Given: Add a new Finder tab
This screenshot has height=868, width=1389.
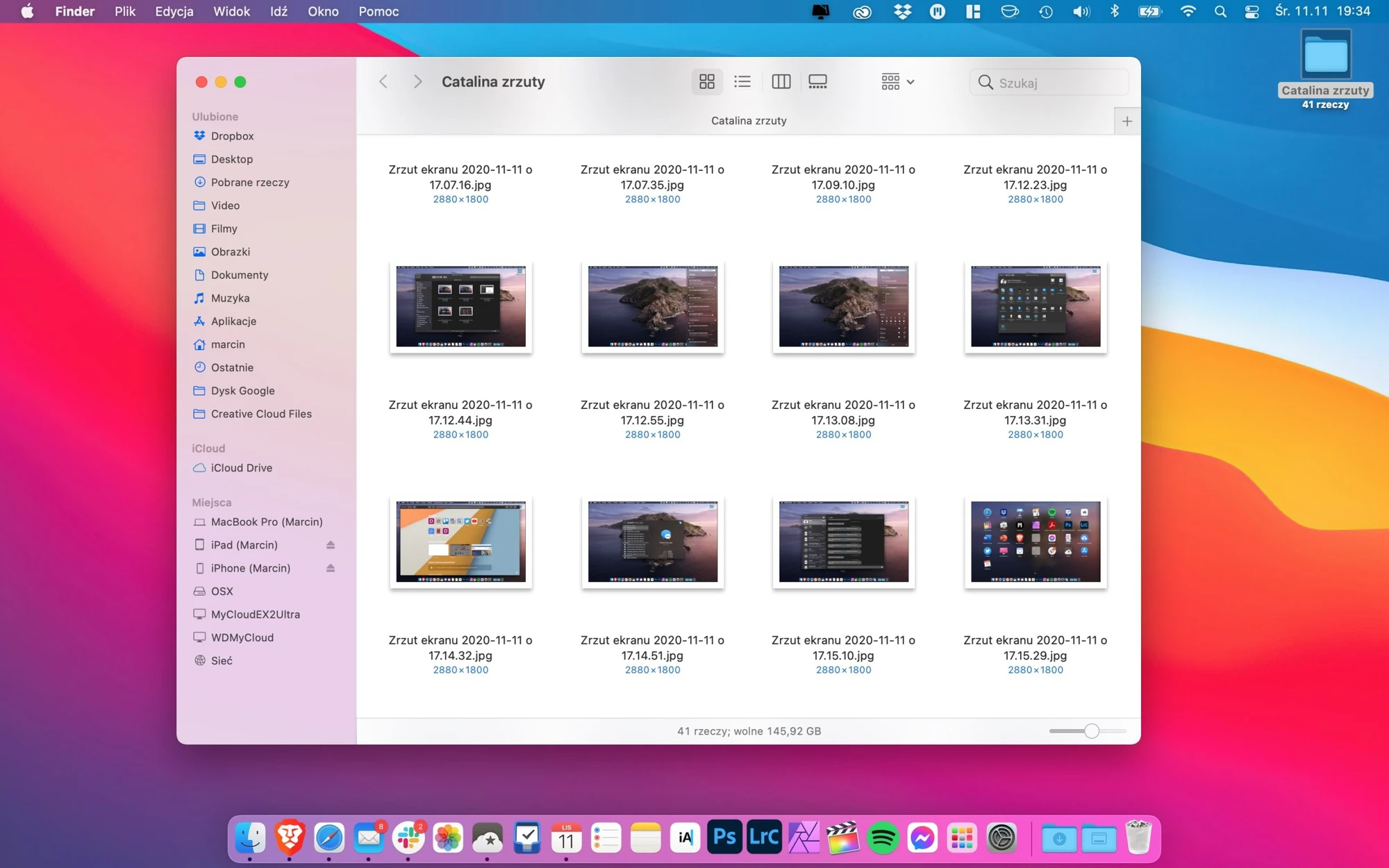Looking at the screenshot, I should pos(1126,122).
